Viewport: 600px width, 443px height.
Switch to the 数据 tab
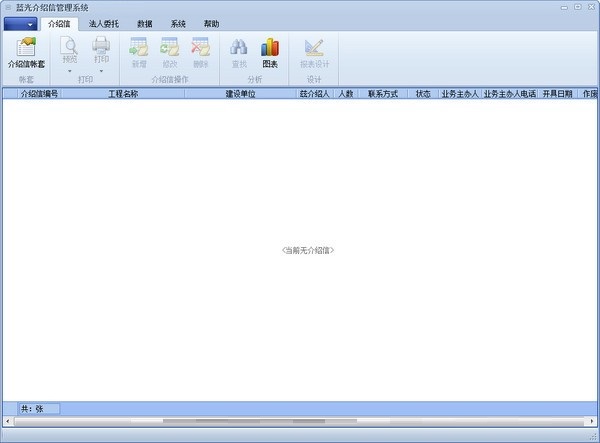pyautogui.click(x=145, y=23)
